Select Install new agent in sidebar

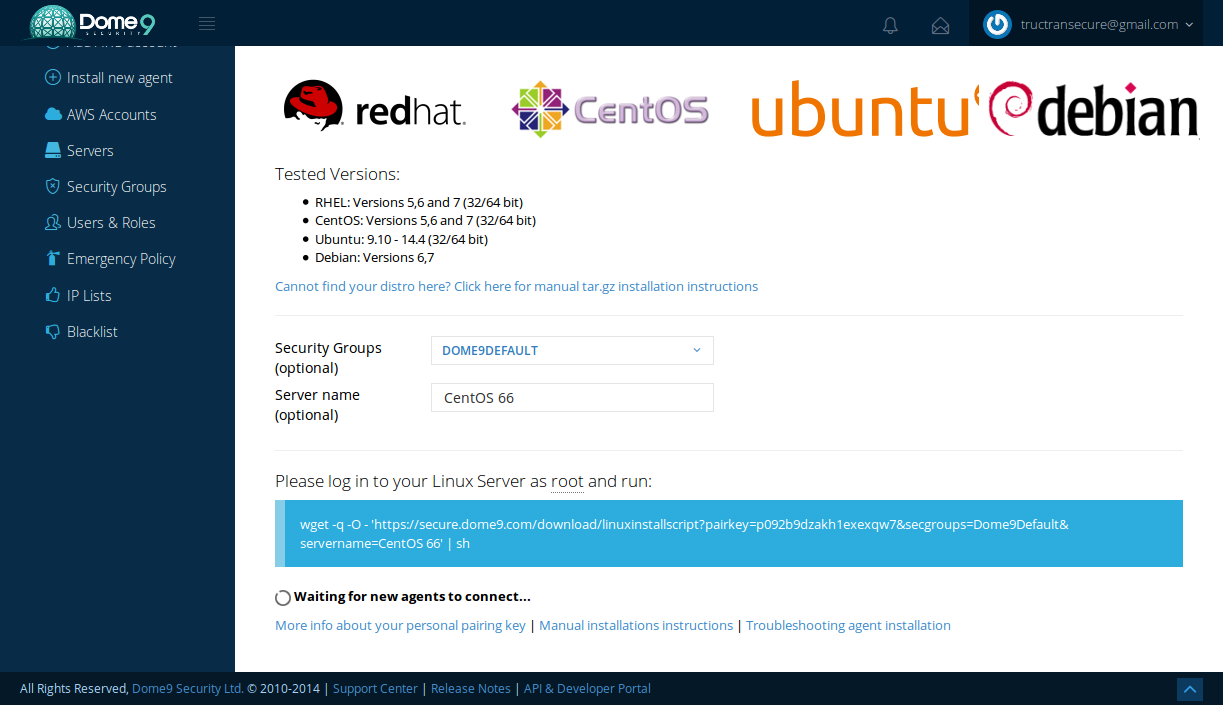[x=119, y=78]
